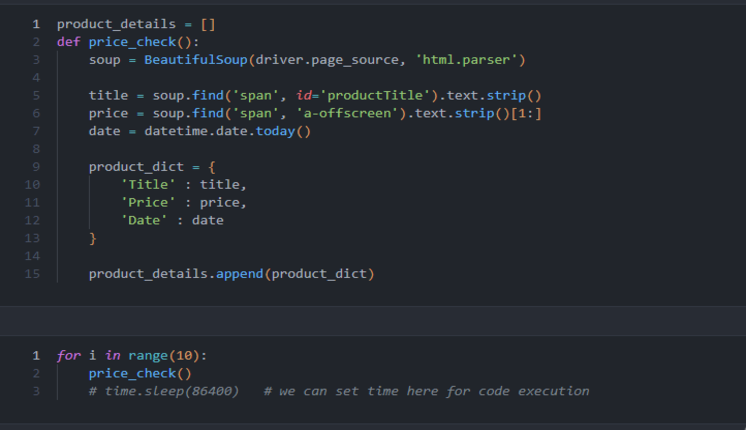Viewport: 746px width, 430px height.
Task: Click 'product_details = []' on line 1
Action: [x=136, y=24]
